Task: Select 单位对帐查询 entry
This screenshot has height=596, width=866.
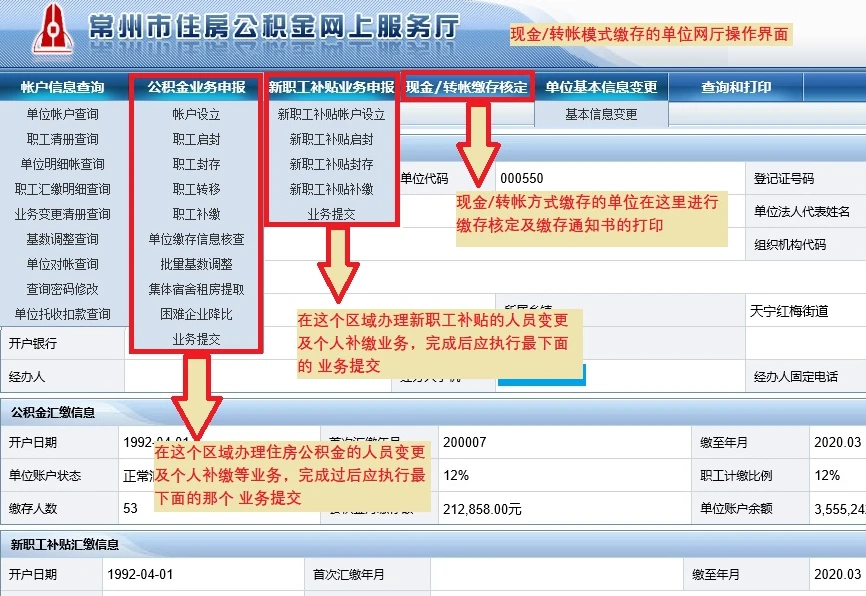Action: click(62, 264)
